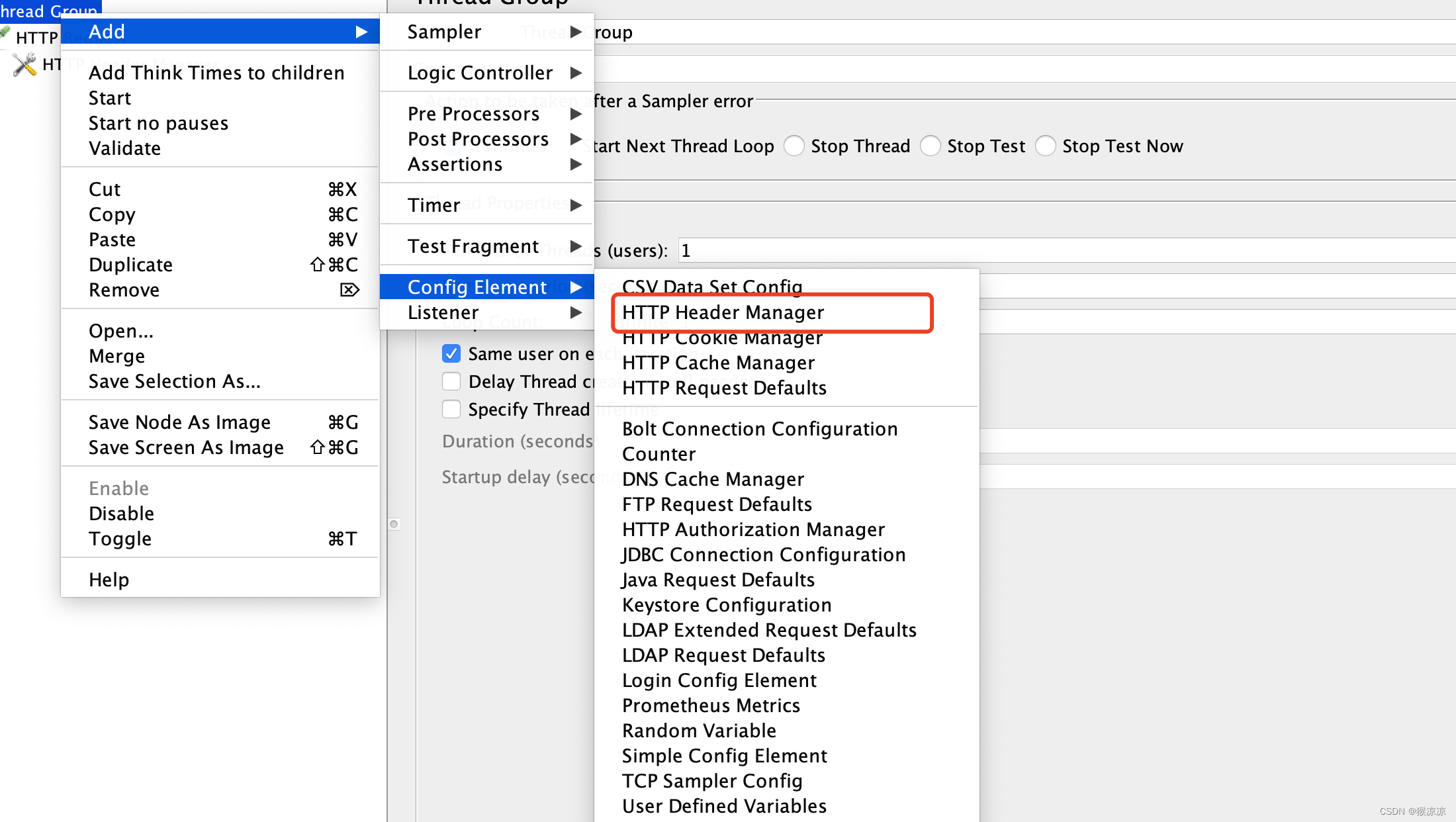
Task: Click the split pane divider handle
Action: (394, 524)
